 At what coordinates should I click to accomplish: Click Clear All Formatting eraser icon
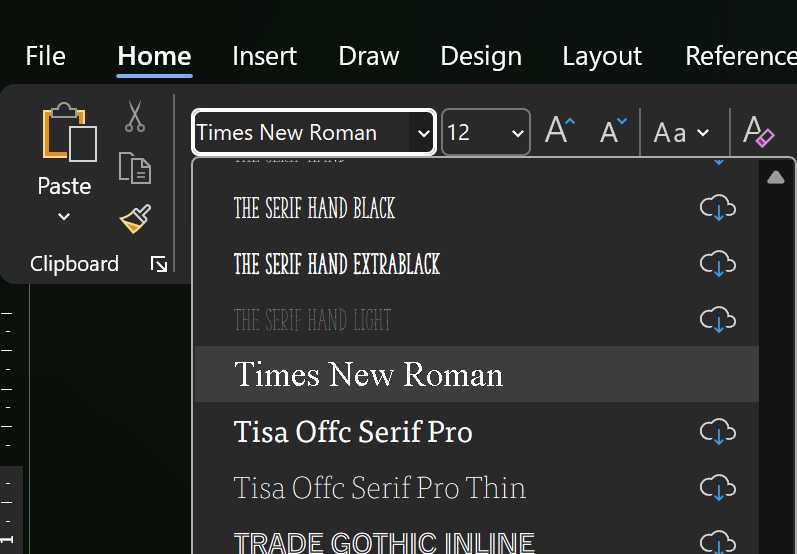[758, 132]
